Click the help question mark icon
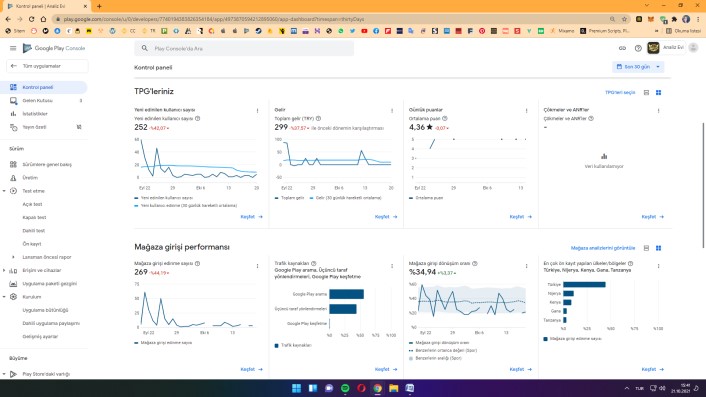Viewport: 706px width, 397px height. (x=638, y=48)
